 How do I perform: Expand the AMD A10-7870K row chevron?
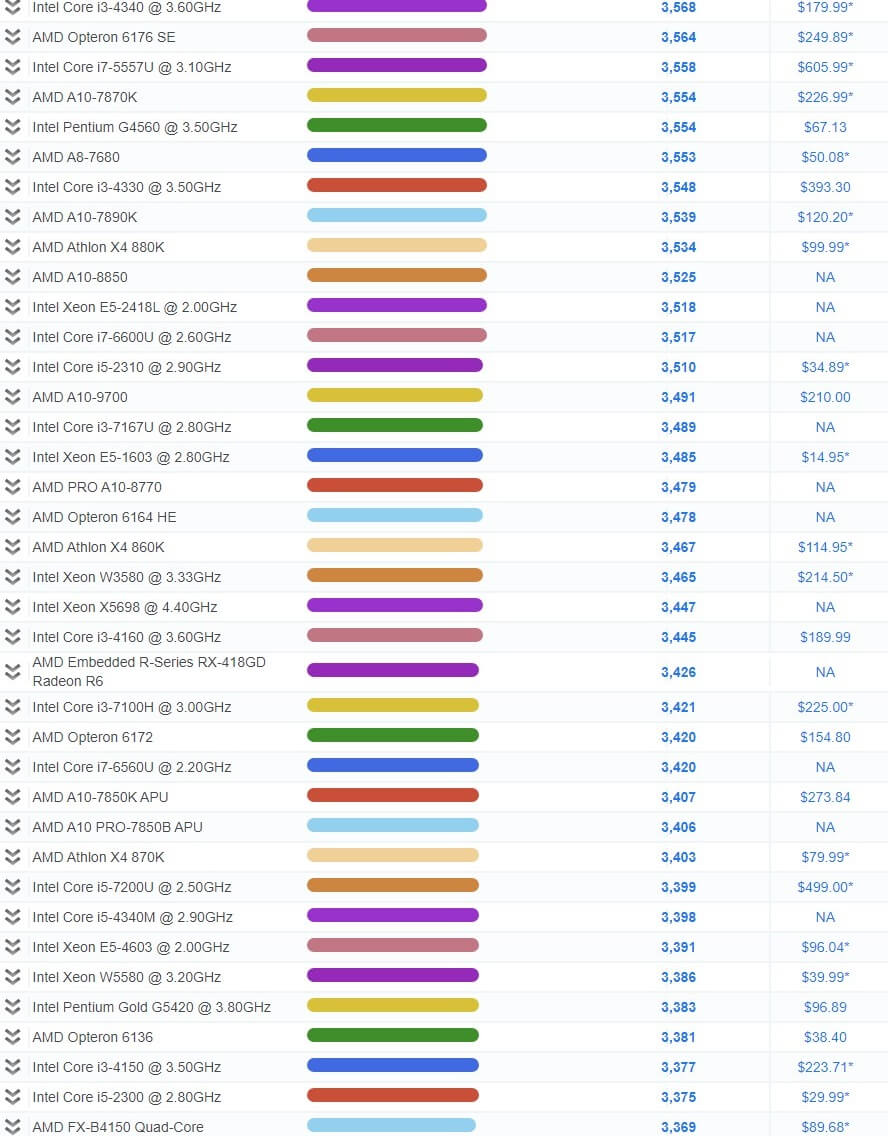12,97
